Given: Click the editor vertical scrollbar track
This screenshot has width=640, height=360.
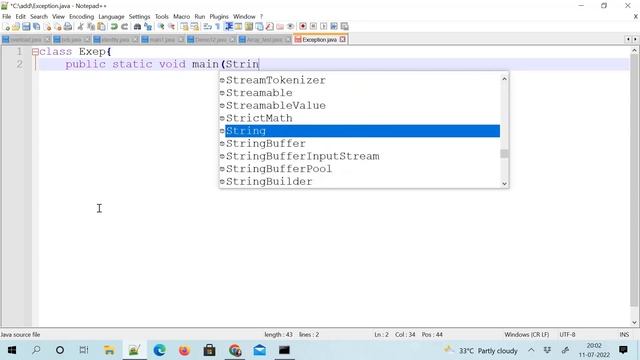Looking at the screenshot, I should point(634,186).
